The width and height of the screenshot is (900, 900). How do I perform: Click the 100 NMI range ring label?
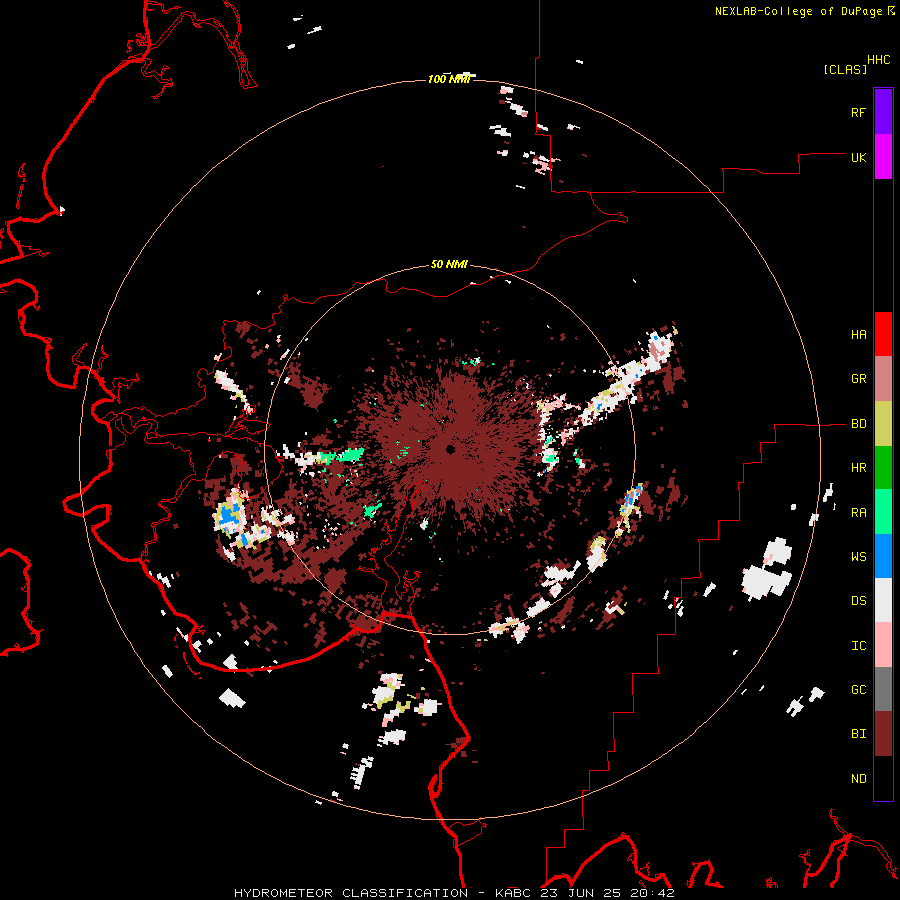[x=449, y=79]
